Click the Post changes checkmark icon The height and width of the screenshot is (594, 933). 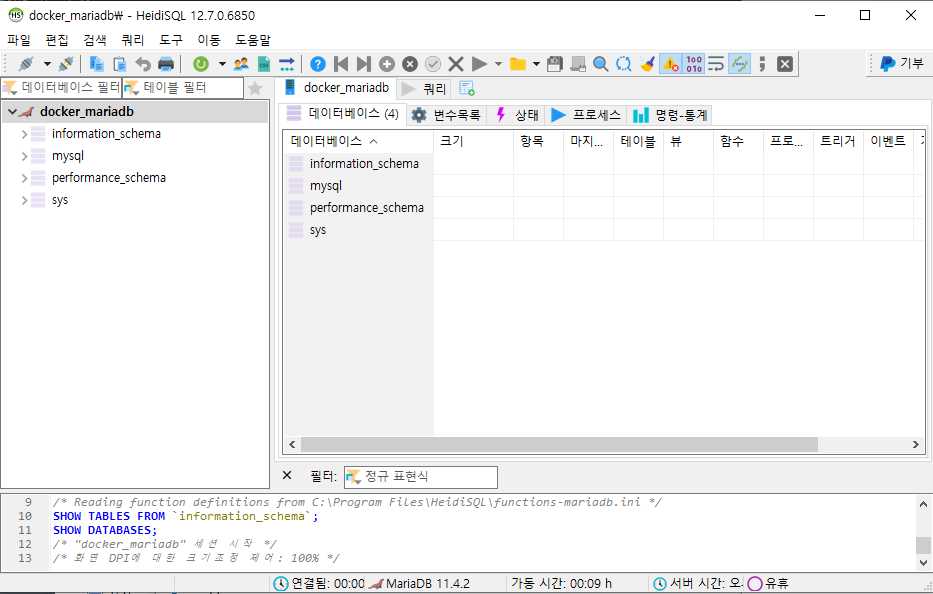click(x=433, y=64)
